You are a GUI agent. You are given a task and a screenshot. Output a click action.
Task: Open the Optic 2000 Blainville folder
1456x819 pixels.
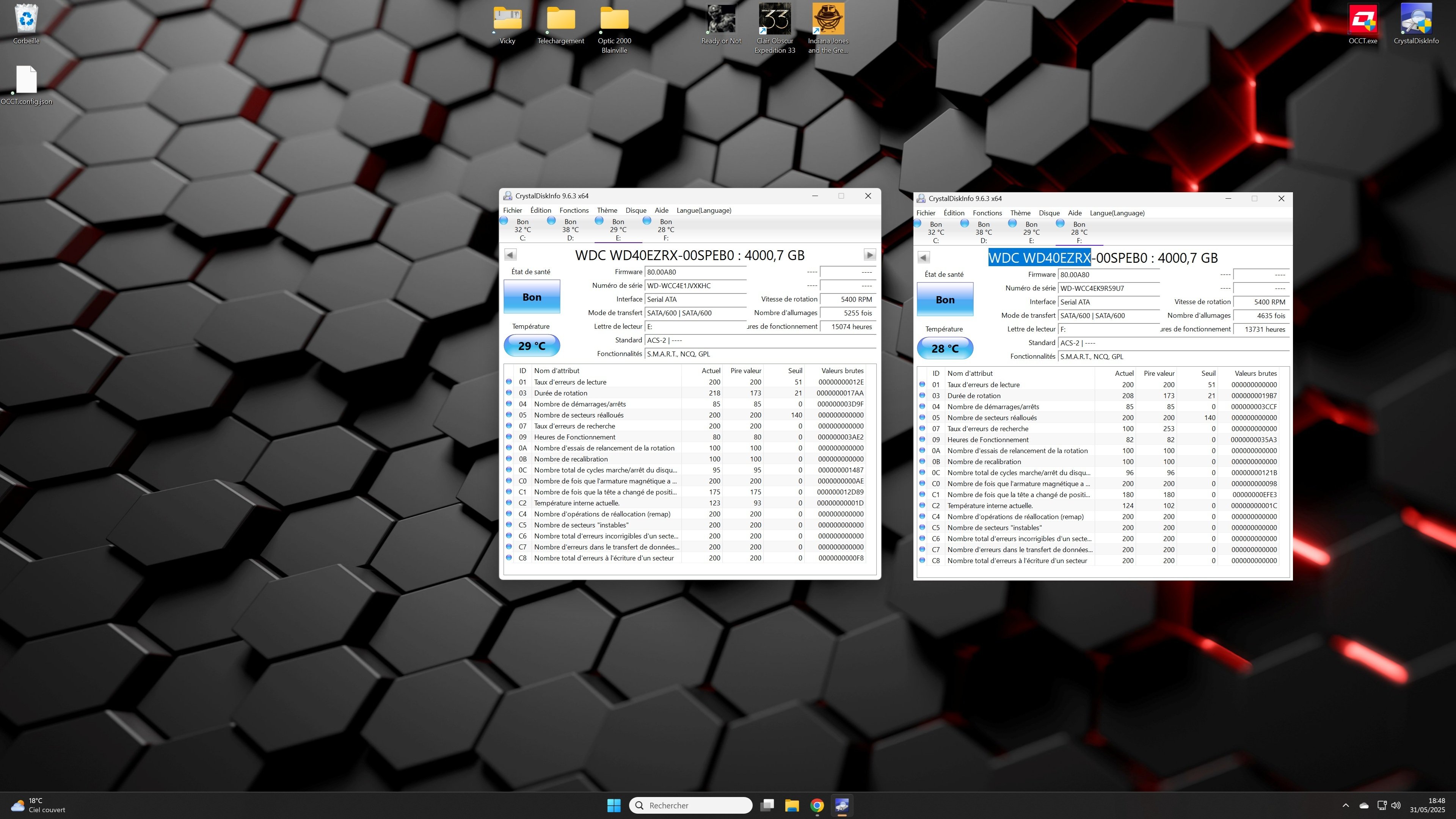pos(614,30)
